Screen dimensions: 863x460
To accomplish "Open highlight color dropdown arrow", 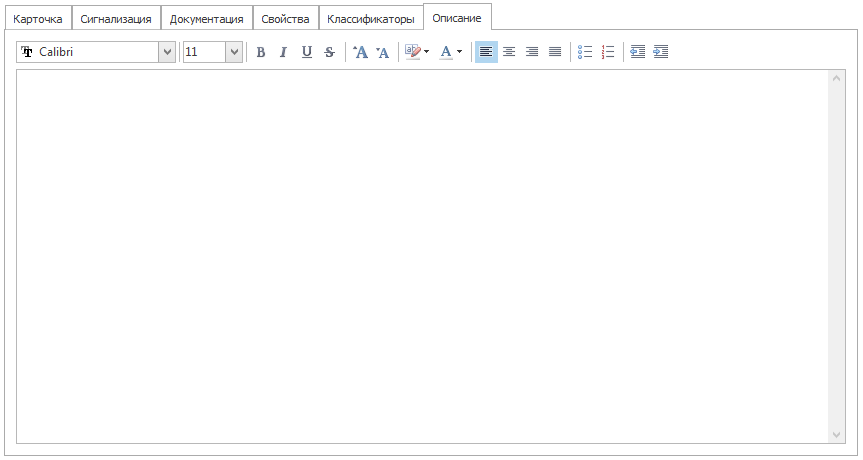I will tap(427, 52).
